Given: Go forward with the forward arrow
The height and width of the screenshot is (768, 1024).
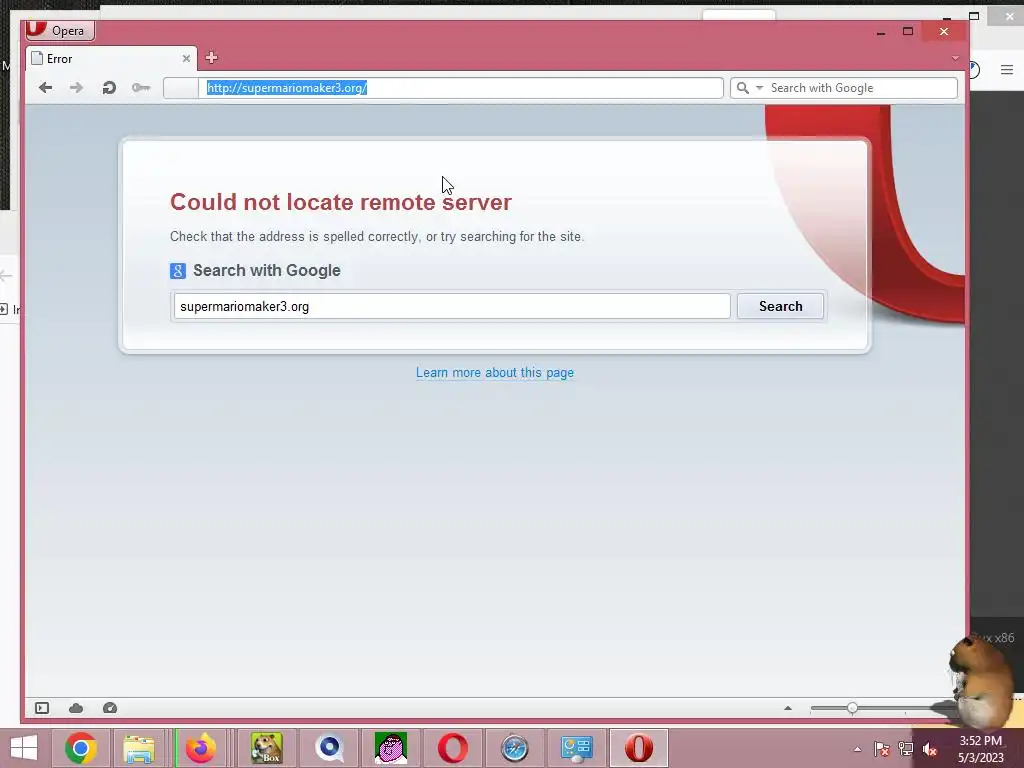Looking at the screenshot, I should 76,88.
